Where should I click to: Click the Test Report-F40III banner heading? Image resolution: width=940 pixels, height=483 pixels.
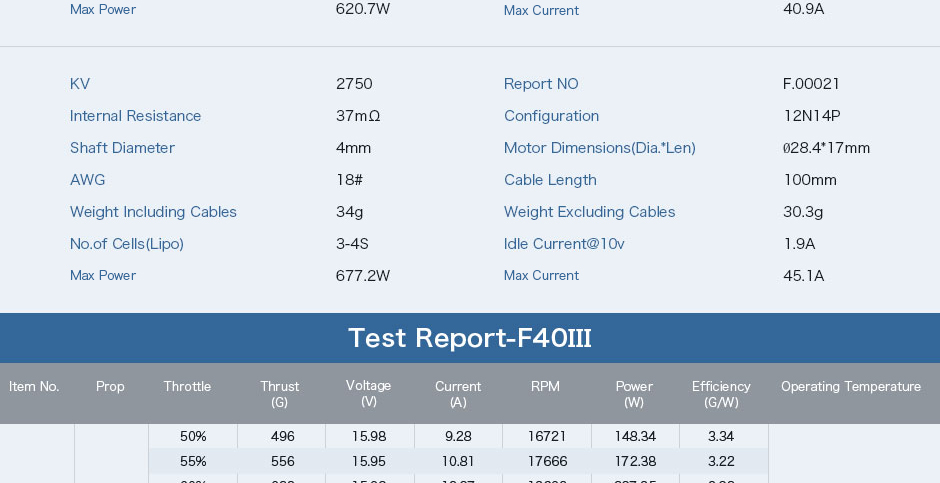pos(469,338)
